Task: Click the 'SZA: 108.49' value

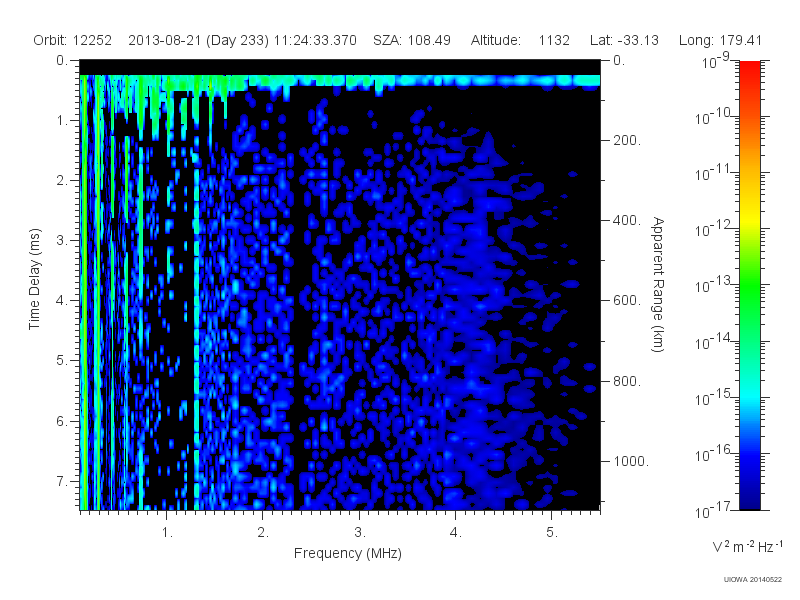Action: (x=412, y=40)
